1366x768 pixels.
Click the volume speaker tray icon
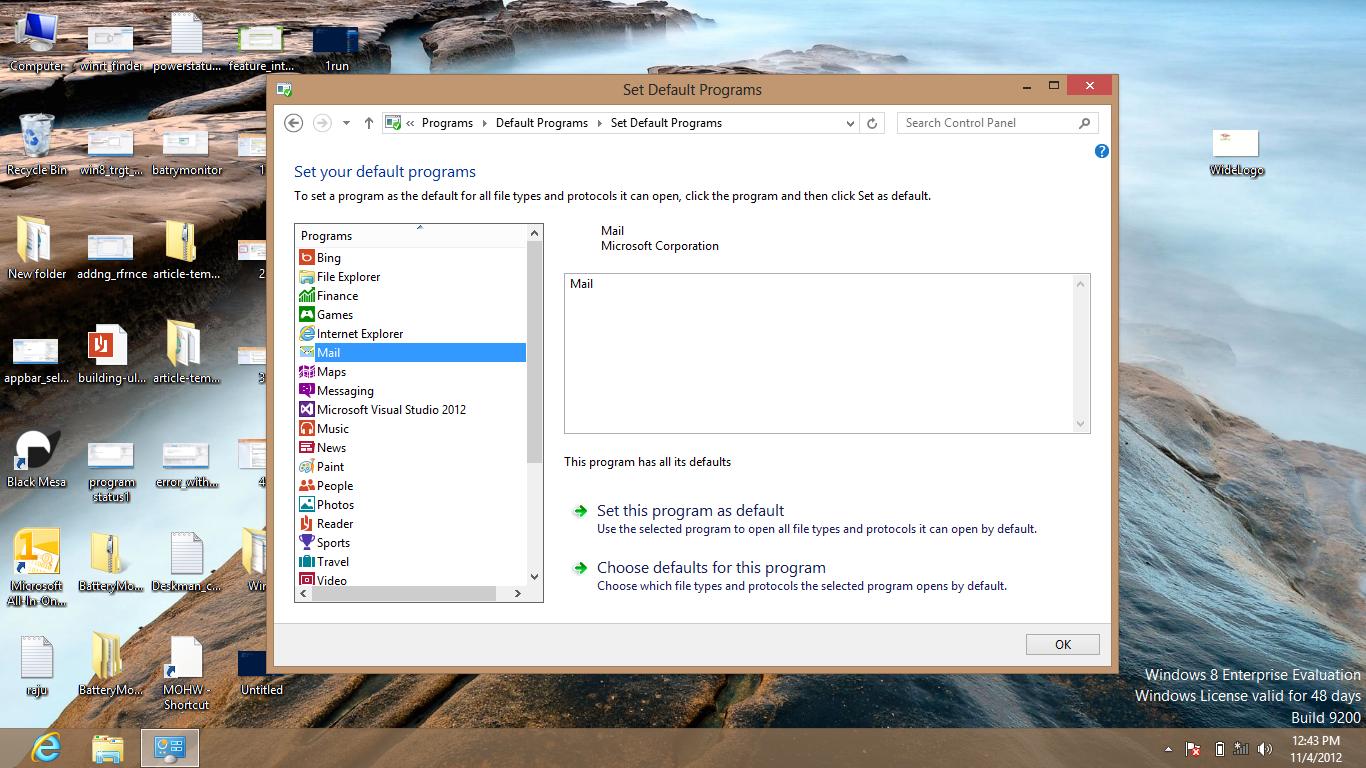[x=1265, y=748]
